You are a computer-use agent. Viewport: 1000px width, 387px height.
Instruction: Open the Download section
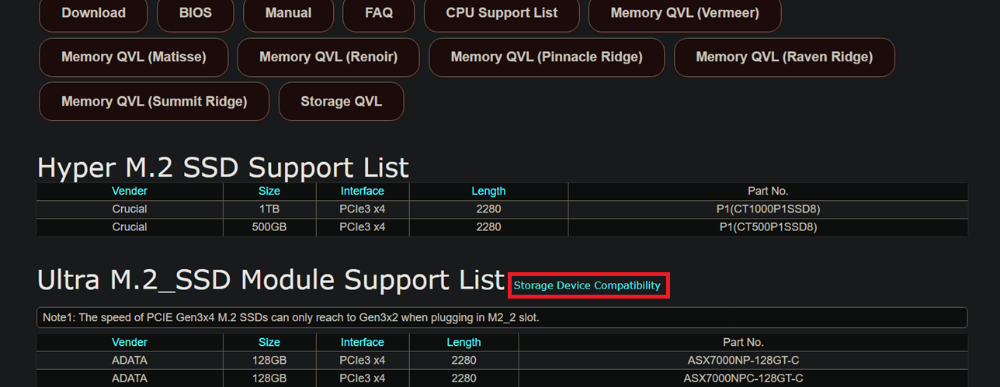click(94, 13)
